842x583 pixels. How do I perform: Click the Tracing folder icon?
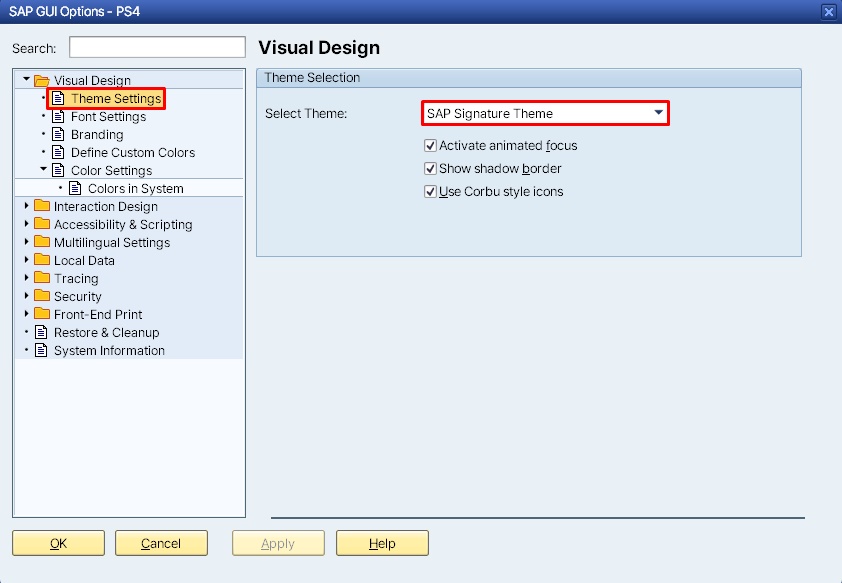(41, 278)
